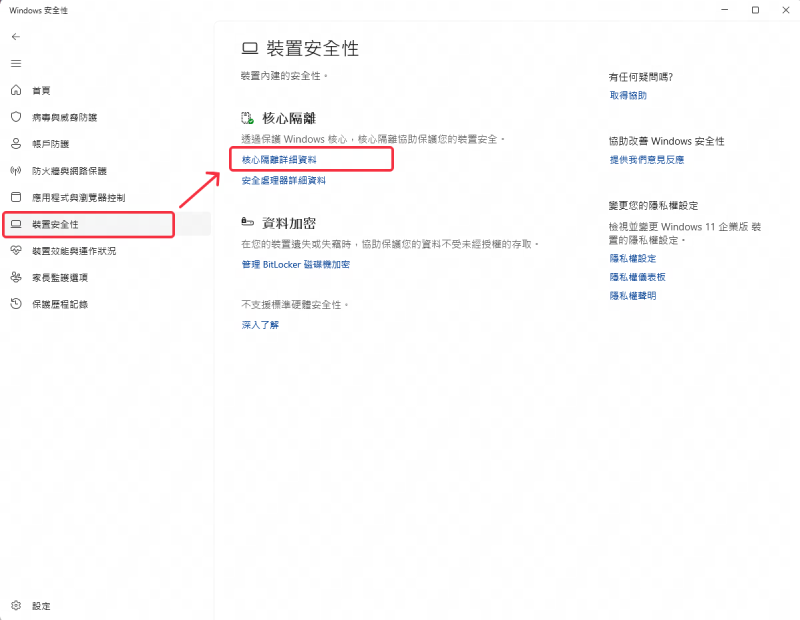Click the Windows 安全性 title bar text
800x620 pixels.
tap(38, 10)
